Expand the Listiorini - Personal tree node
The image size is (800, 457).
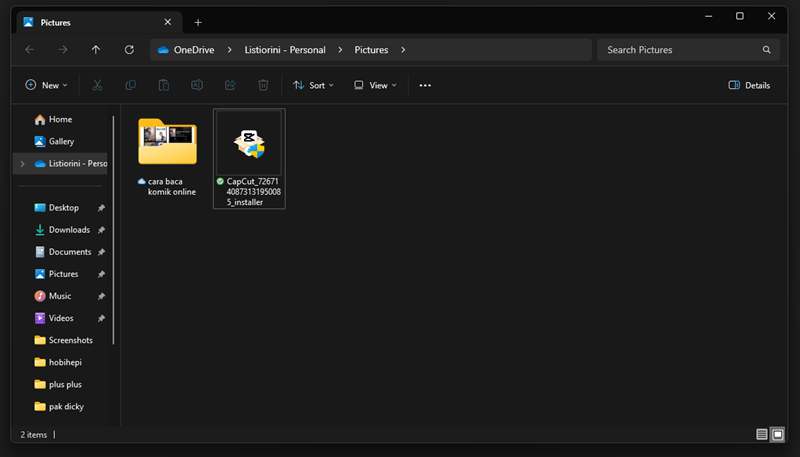[23, 164]
